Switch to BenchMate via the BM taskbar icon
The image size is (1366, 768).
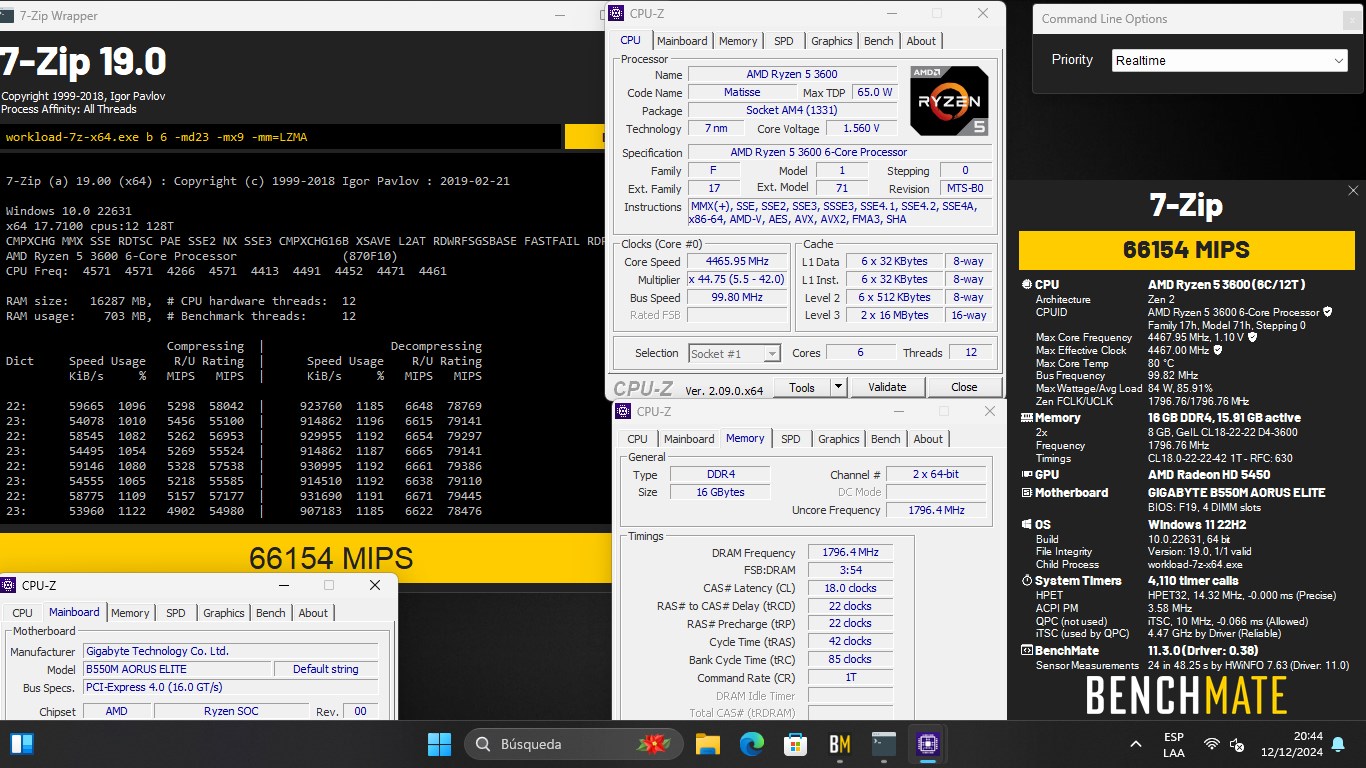click(x=840, y=744)
